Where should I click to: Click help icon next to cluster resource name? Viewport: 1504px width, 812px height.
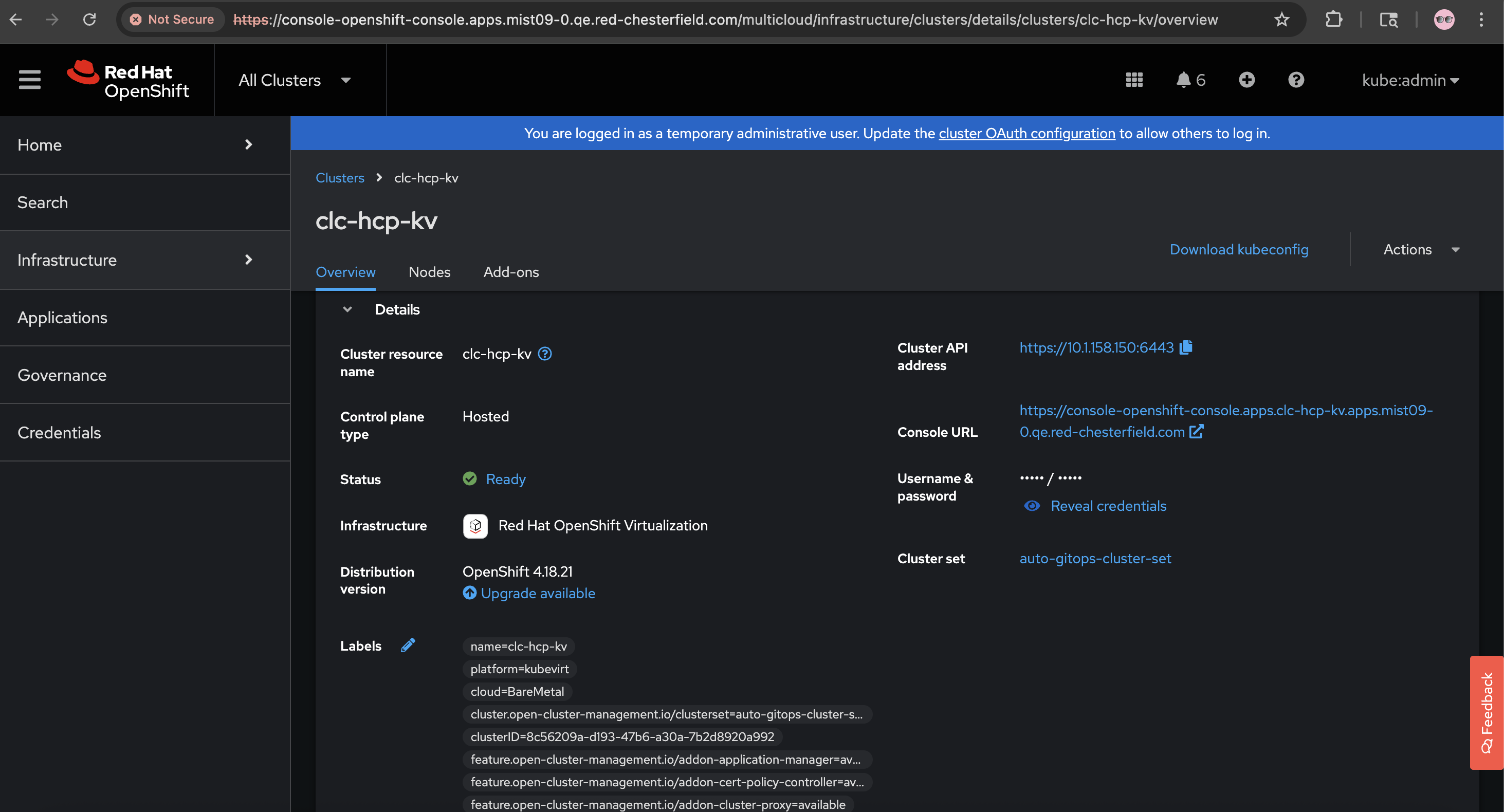pos(545,354)
